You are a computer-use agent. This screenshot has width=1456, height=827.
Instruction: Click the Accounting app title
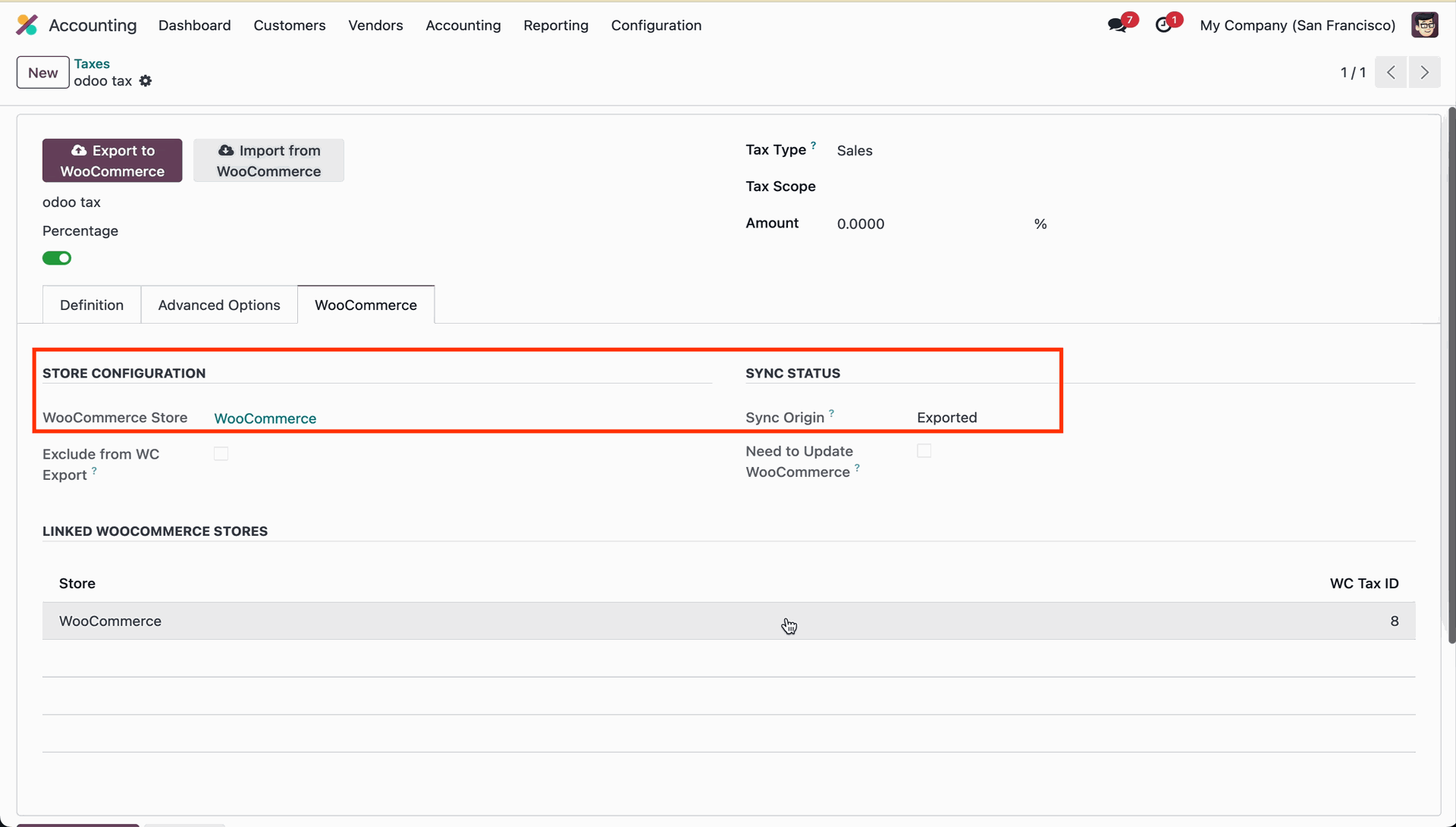pyautogui.click(x=93, y=25)
